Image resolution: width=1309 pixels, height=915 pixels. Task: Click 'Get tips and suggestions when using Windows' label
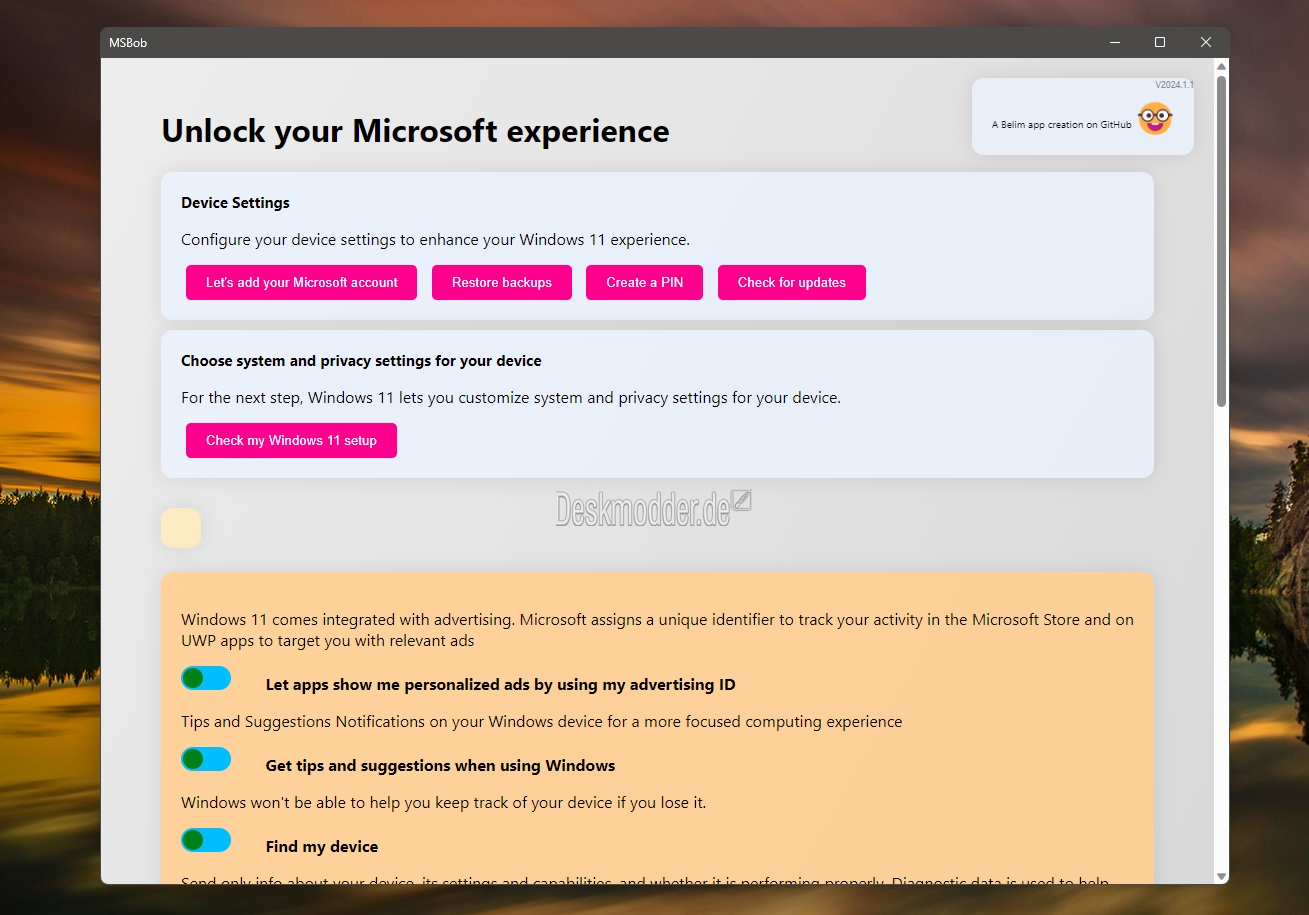pos(440,765)
